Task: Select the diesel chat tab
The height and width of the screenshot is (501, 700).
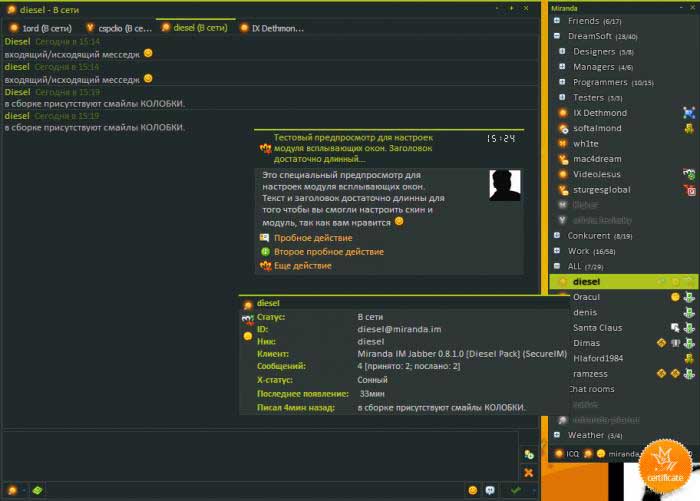Action: coord(195,28)
